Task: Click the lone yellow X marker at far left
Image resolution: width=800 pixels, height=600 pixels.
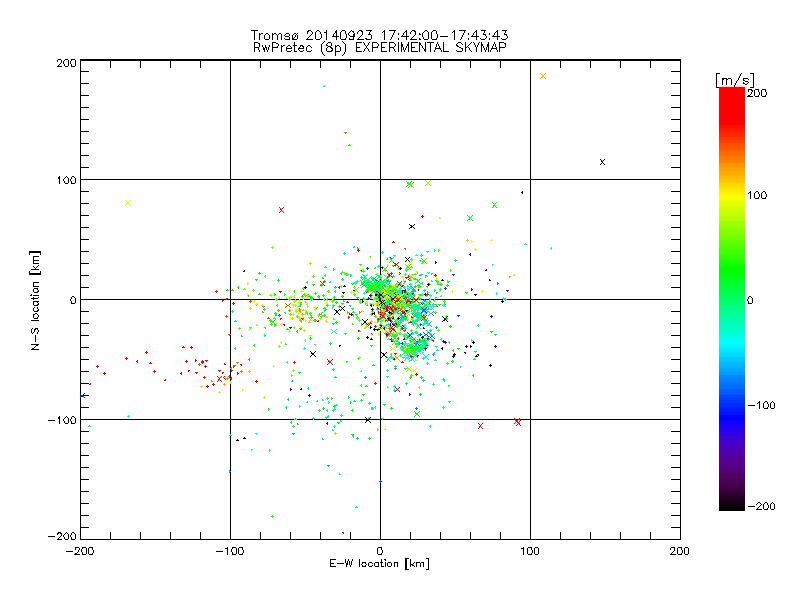Action: pos(128,203)
